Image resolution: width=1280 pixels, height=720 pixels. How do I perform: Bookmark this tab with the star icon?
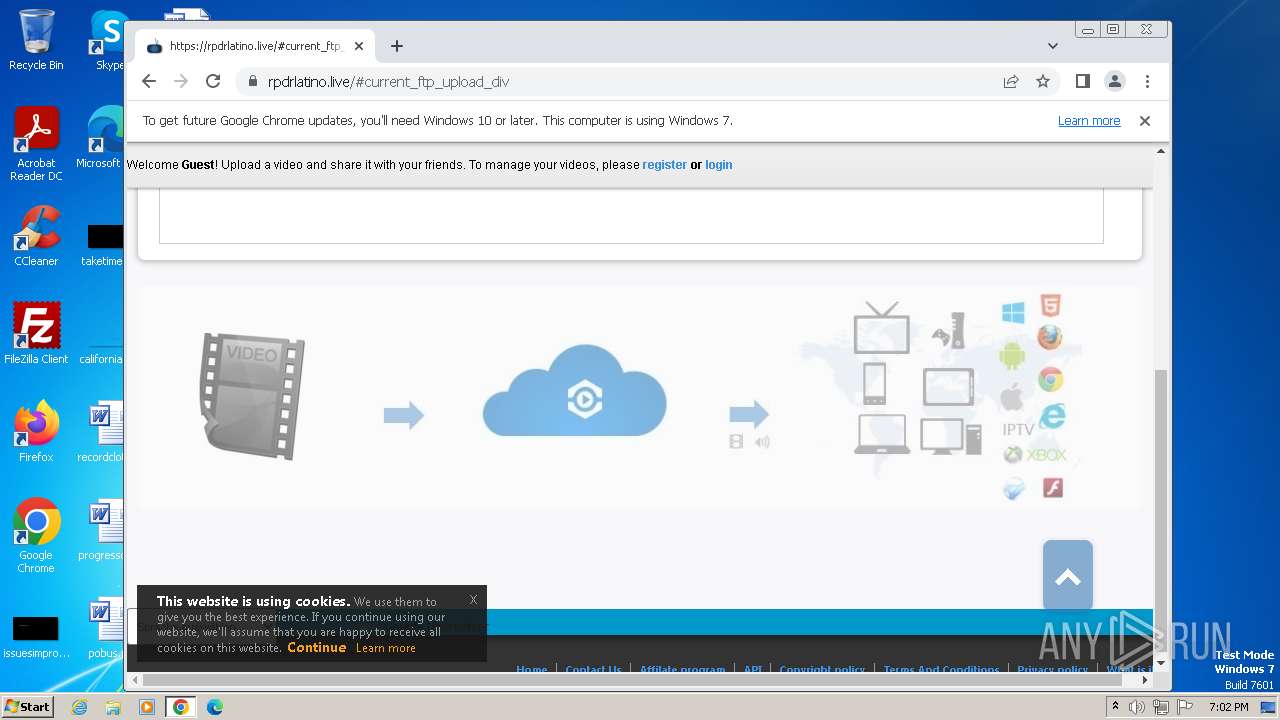[1043, 82]
